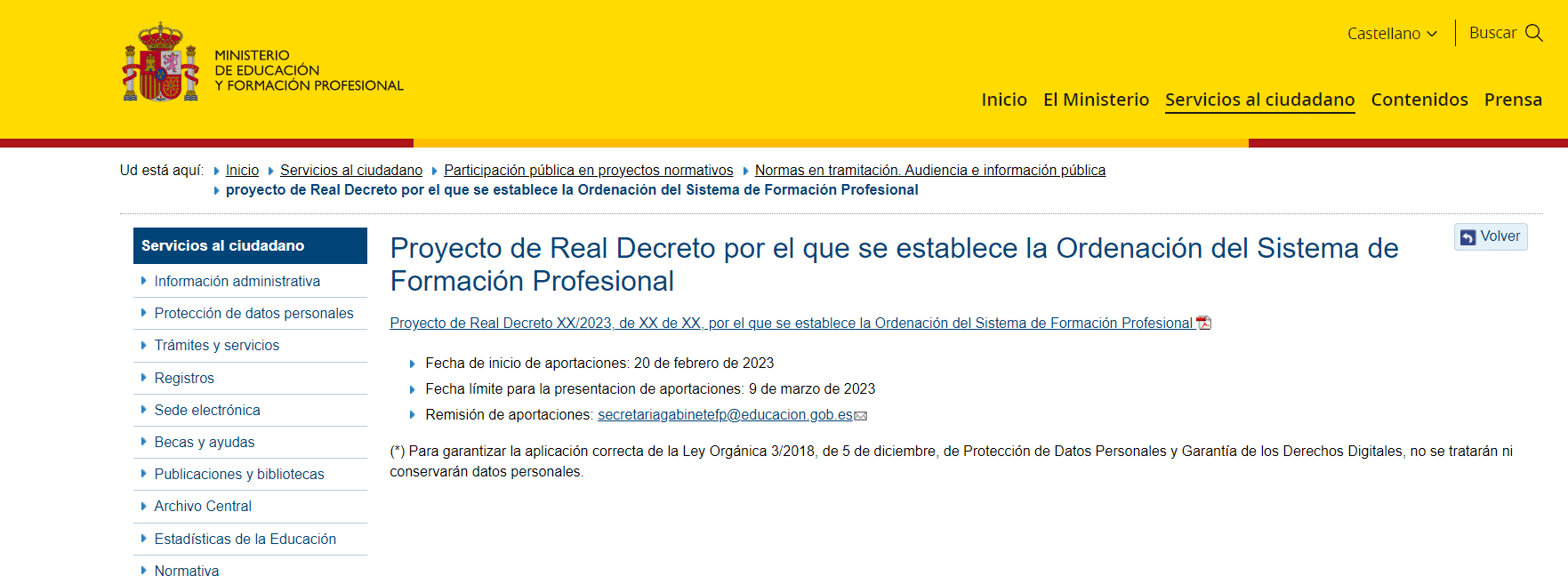Click the Volver back arrow icon
The image size is (1568, 576).
(x=1467, y=237)
